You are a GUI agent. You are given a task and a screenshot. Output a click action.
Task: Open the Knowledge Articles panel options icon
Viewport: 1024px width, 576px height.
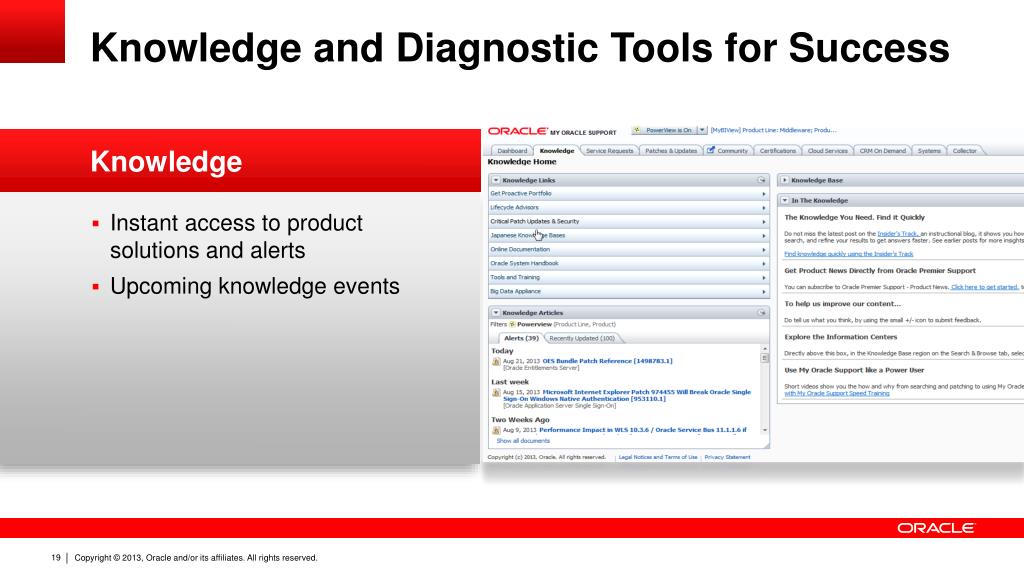pos(761,313)
